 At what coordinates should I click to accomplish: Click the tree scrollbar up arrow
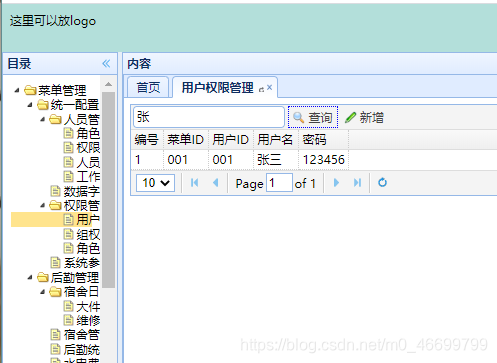[x=108, y=84]
